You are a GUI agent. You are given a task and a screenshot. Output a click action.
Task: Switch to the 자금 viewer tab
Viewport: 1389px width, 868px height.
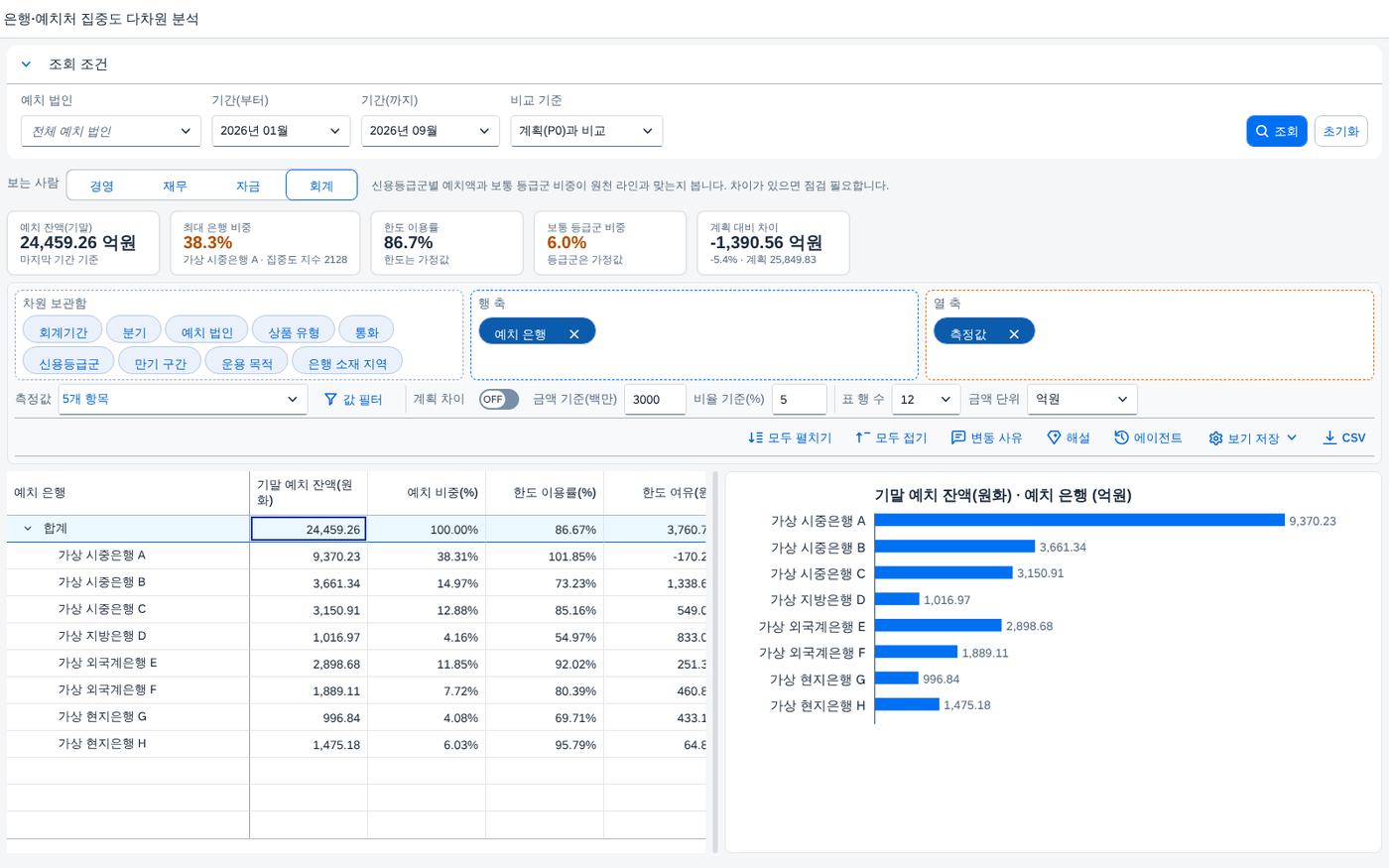pos(248,186)
